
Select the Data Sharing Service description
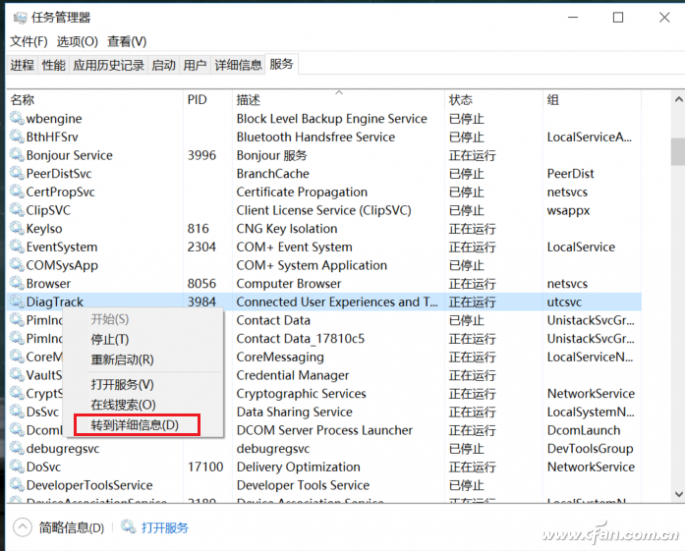click(294, 412)
